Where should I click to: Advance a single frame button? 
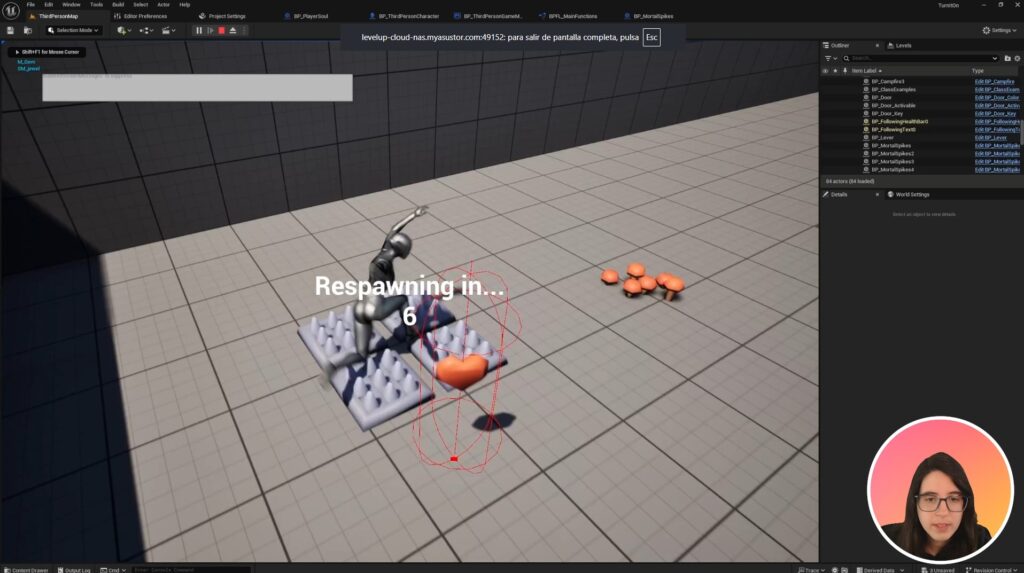[x=210, y=30]
